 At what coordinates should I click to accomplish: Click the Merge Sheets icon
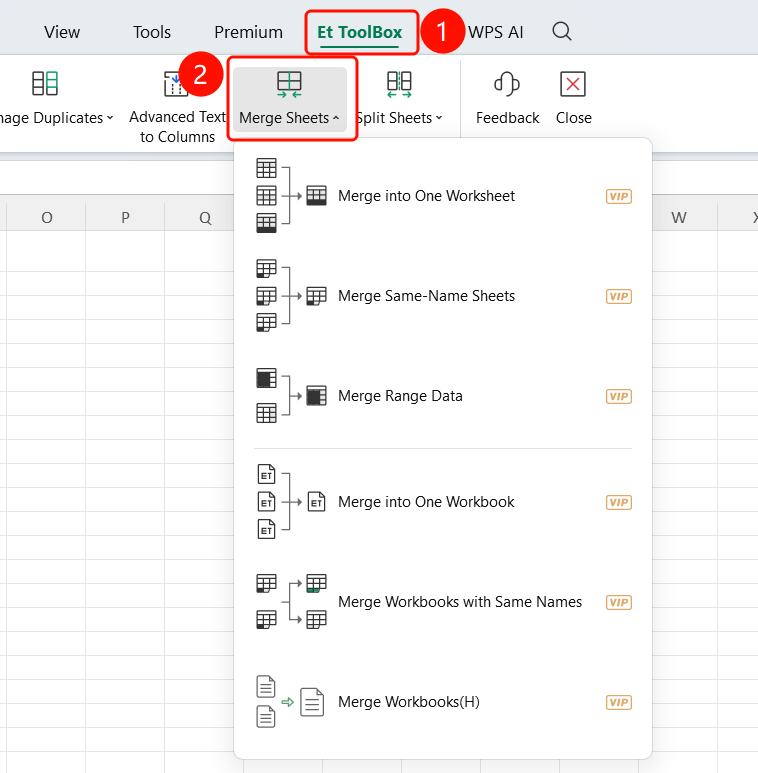289,85
